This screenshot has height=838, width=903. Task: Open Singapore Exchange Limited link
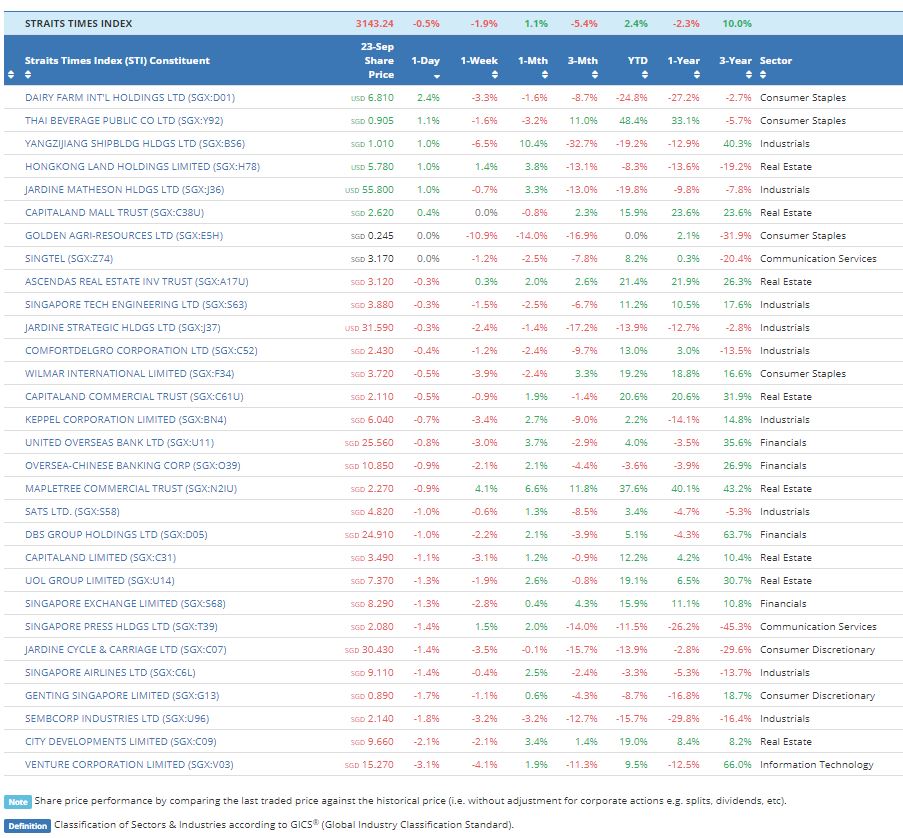125,604
